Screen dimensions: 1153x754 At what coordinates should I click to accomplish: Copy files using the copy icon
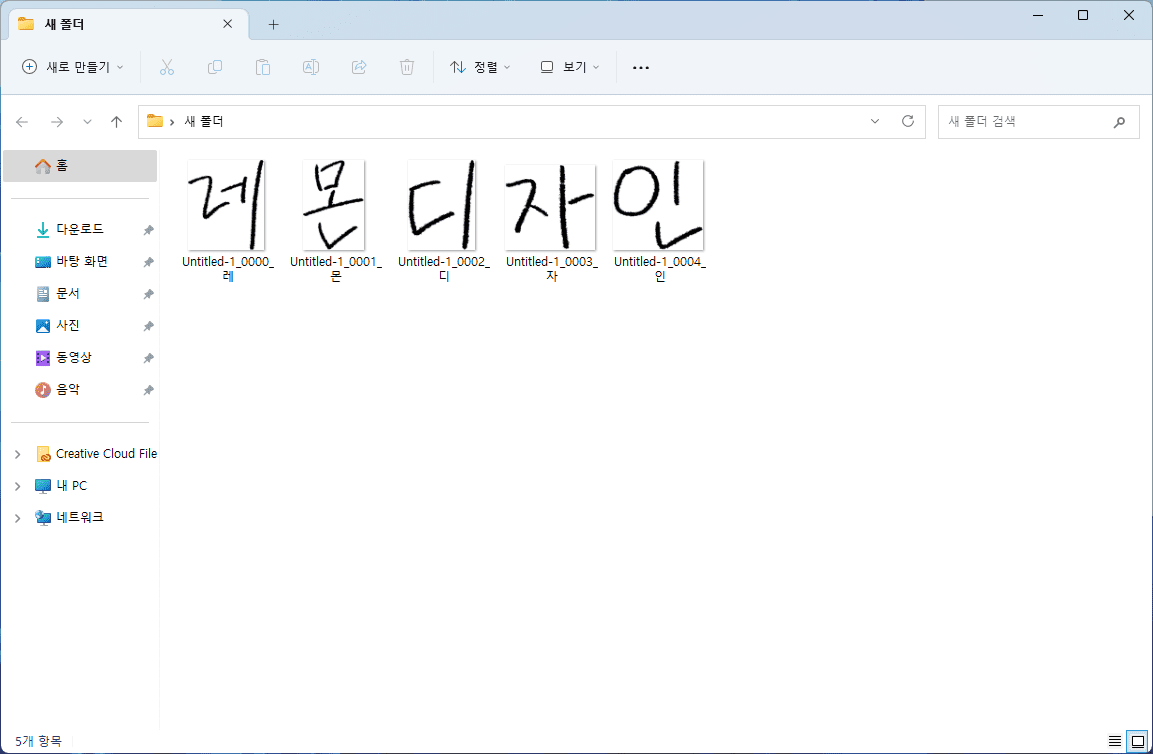click(215, 67)
